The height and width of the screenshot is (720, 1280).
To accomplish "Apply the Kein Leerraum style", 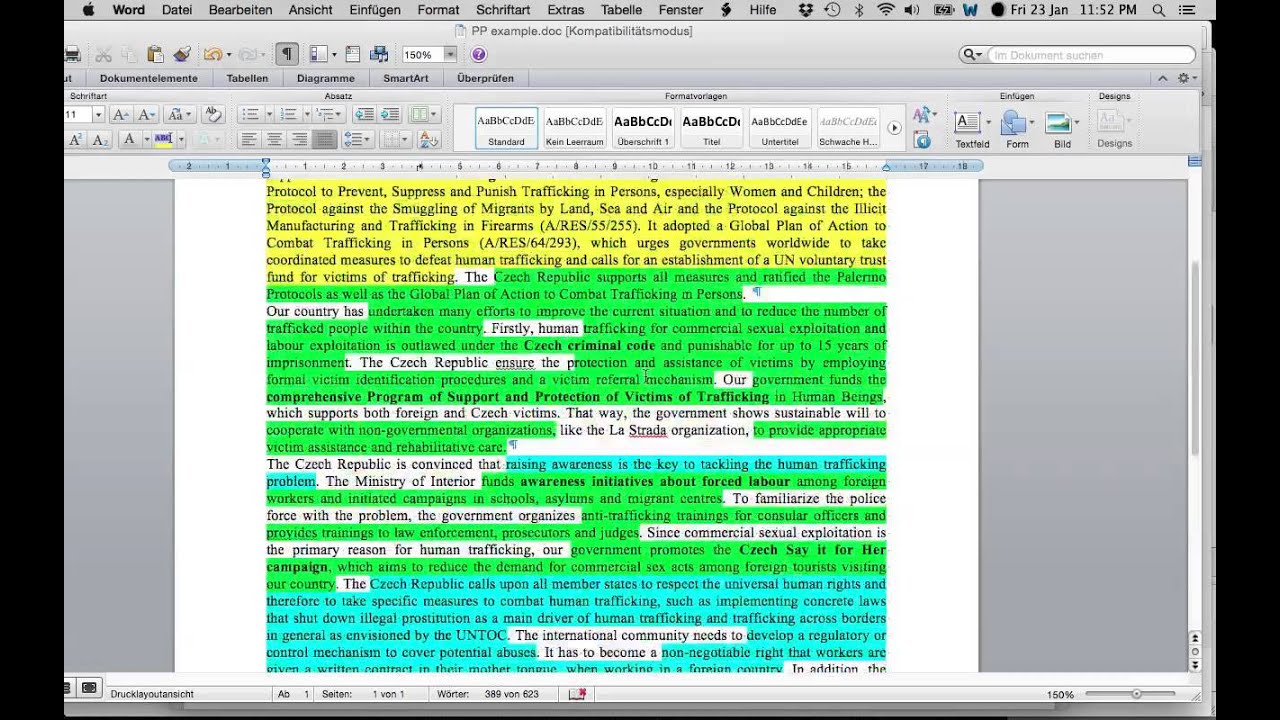I will click(574, 128).
